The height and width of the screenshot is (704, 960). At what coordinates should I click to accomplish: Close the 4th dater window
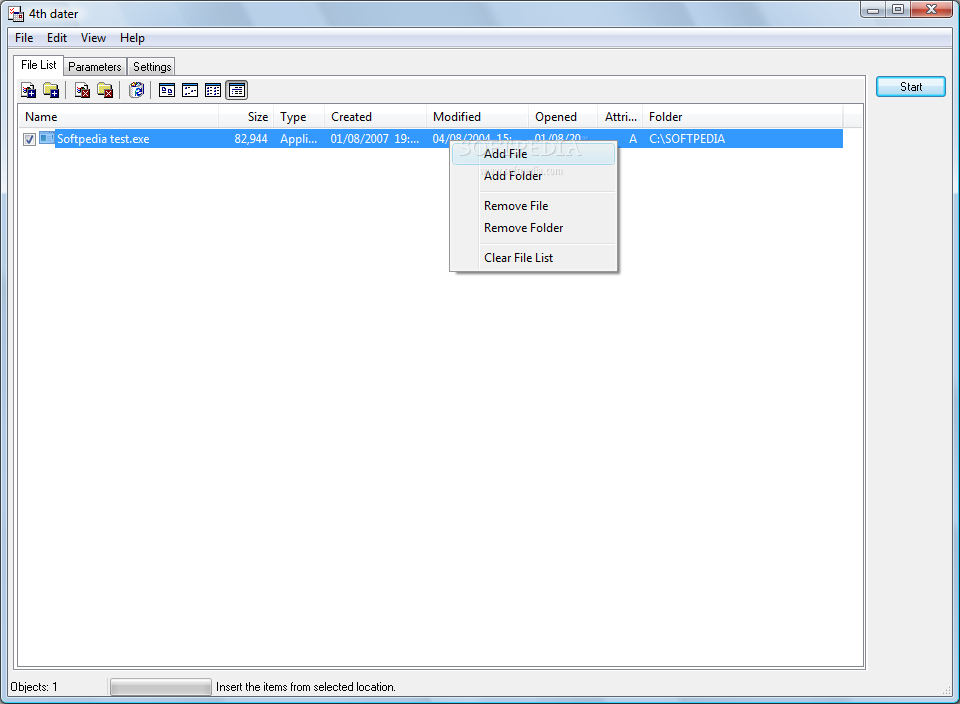tap(931, 10)
